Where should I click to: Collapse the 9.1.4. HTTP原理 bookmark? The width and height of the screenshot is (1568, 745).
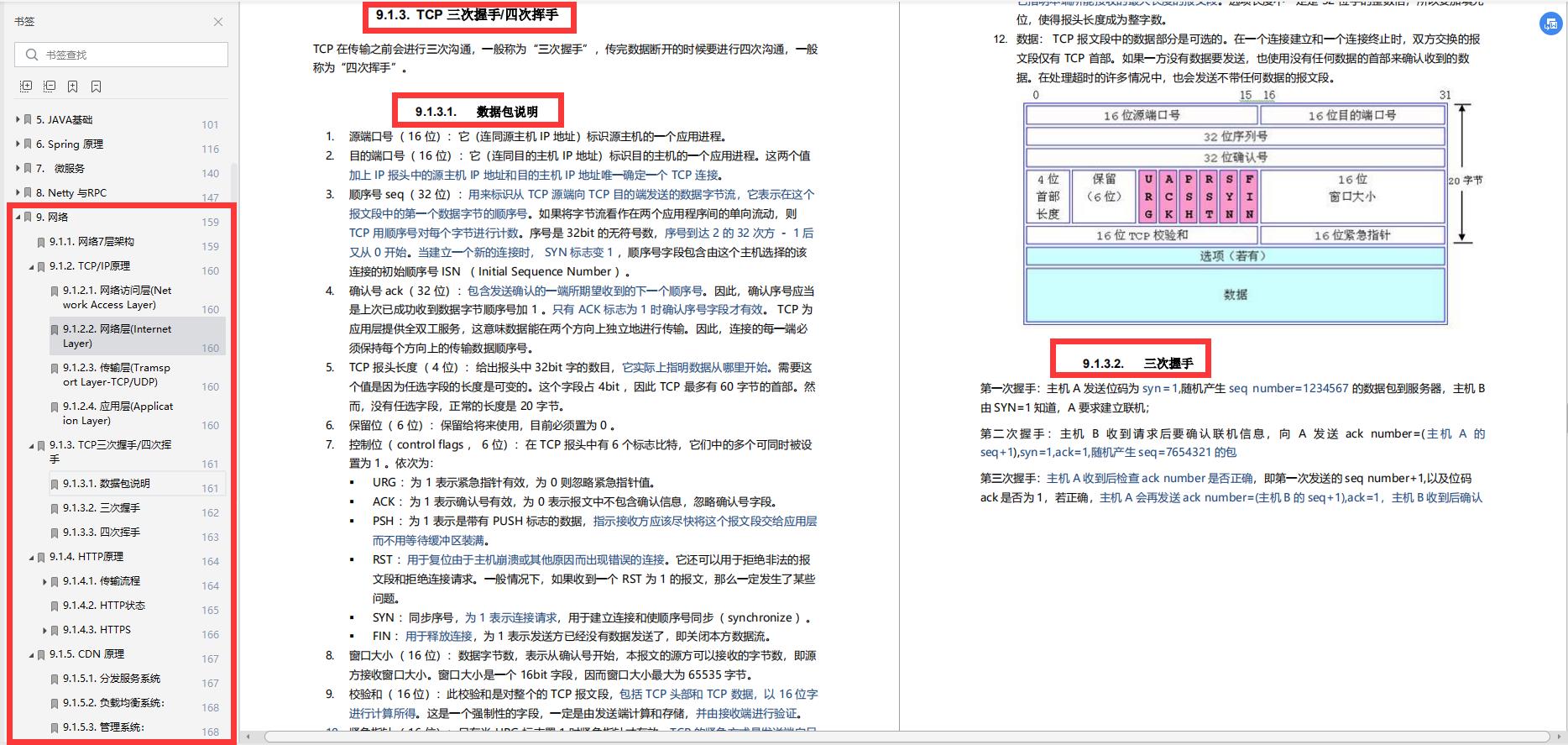tap(31, 557)
